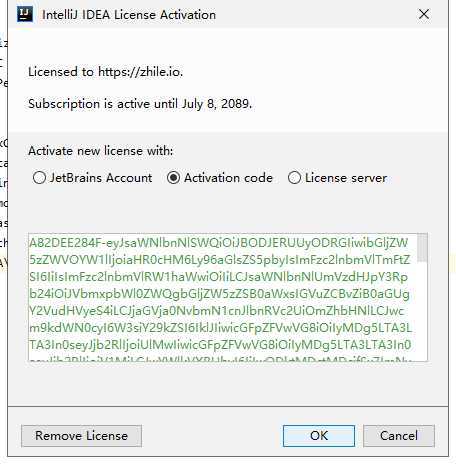Image resolution: width=456 pixels, height=464 pixels.
Task: Confirm the dialog with OK
Action: tap(319, 436)
